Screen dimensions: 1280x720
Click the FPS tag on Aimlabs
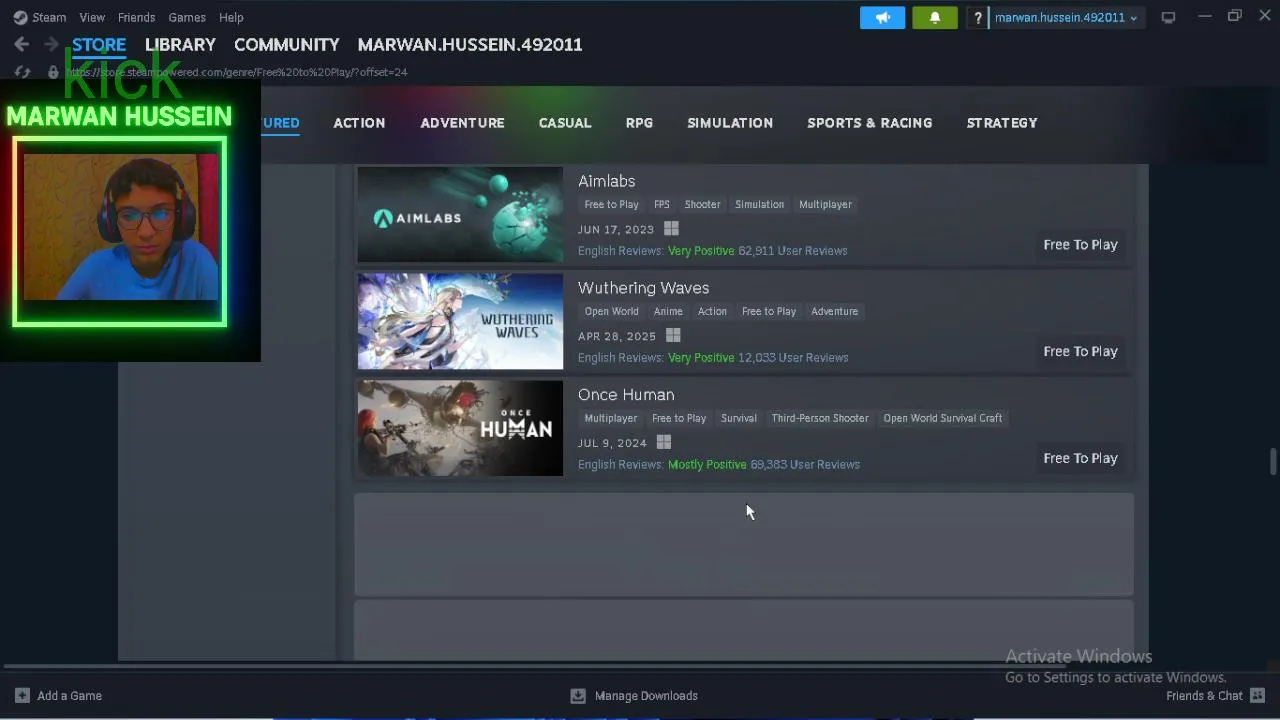(x=662, y=204)
